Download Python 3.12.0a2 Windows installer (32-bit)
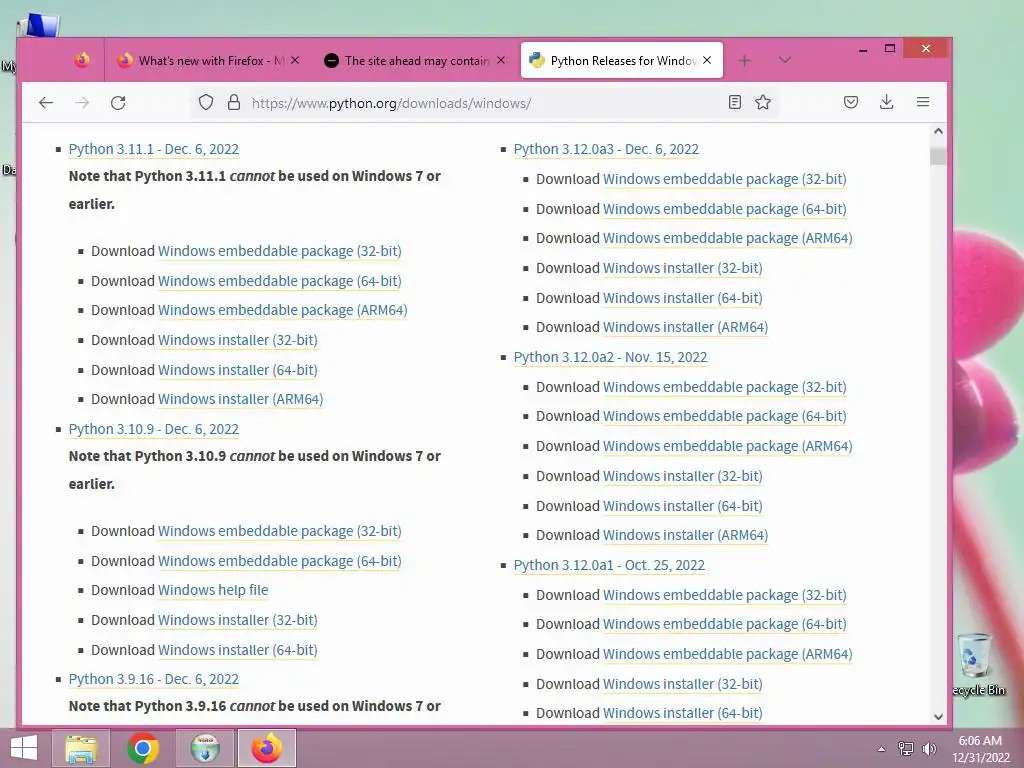Image resolution: width=1024 pixels, height=768 pixels. point(682,476)
